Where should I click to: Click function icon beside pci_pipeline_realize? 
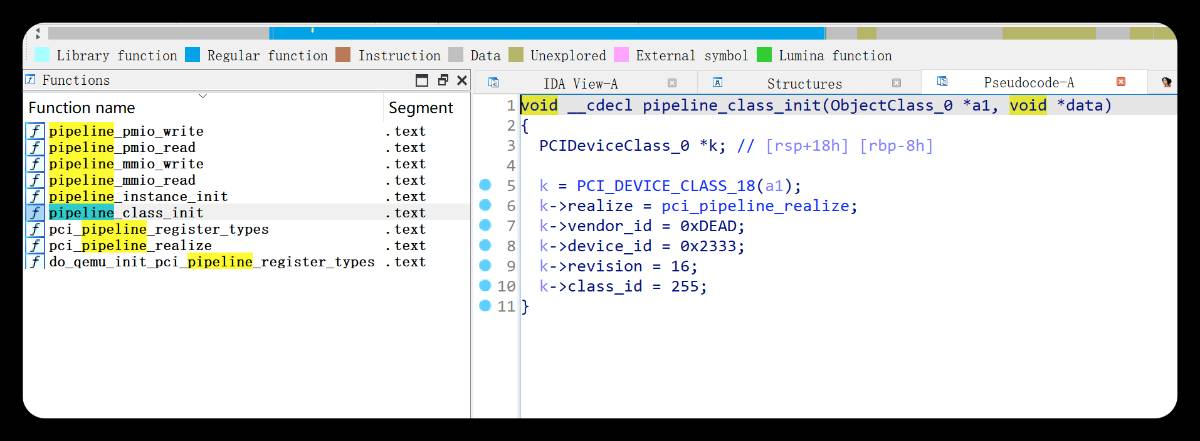35,245
